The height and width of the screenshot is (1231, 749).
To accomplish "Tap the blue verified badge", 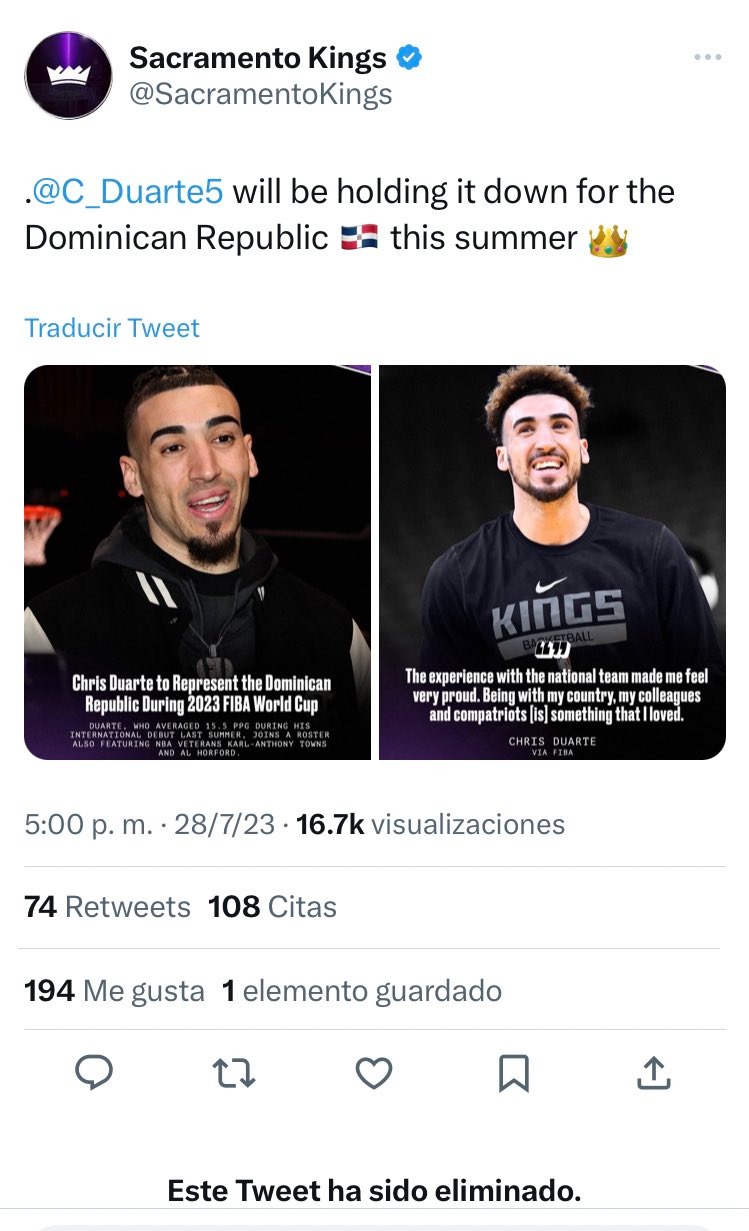I will pyautogui.click(x=409, y=58).
